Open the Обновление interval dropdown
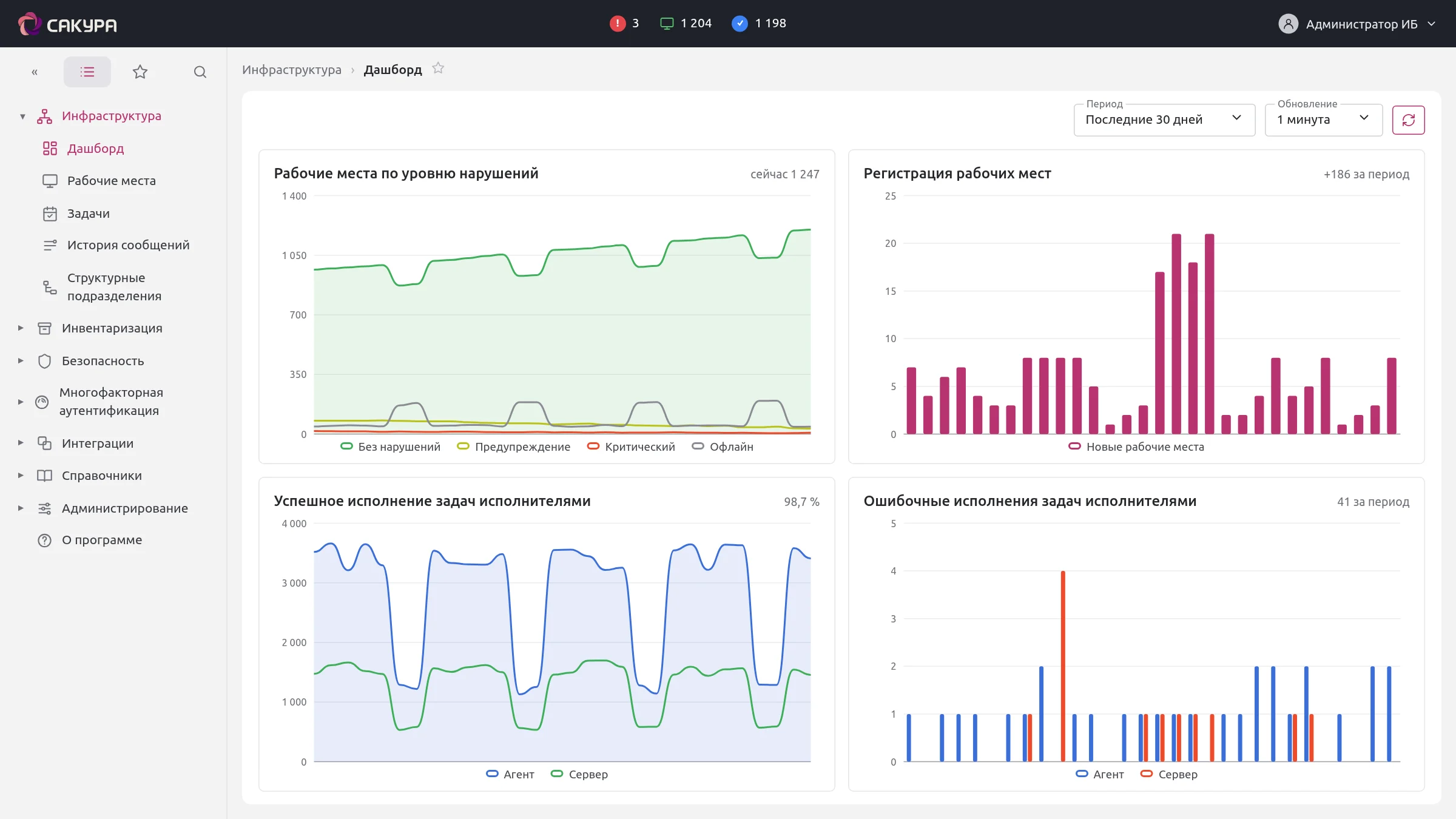The height and width of the screenshot is (819, 1456). click(1323, 120)
